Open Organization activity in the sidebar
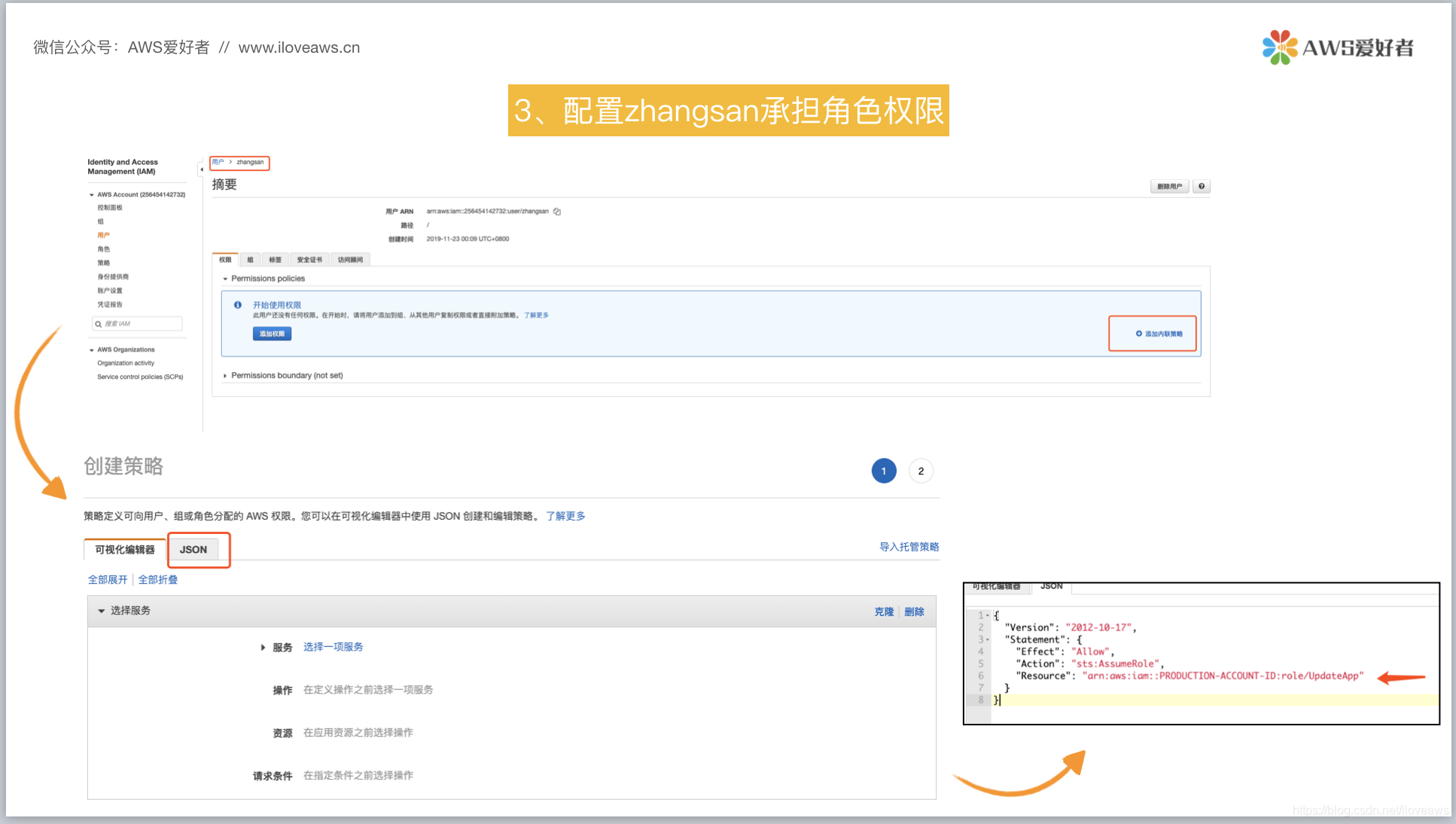Viewport: 1456px width, 824px height. (x=126, y=363)
